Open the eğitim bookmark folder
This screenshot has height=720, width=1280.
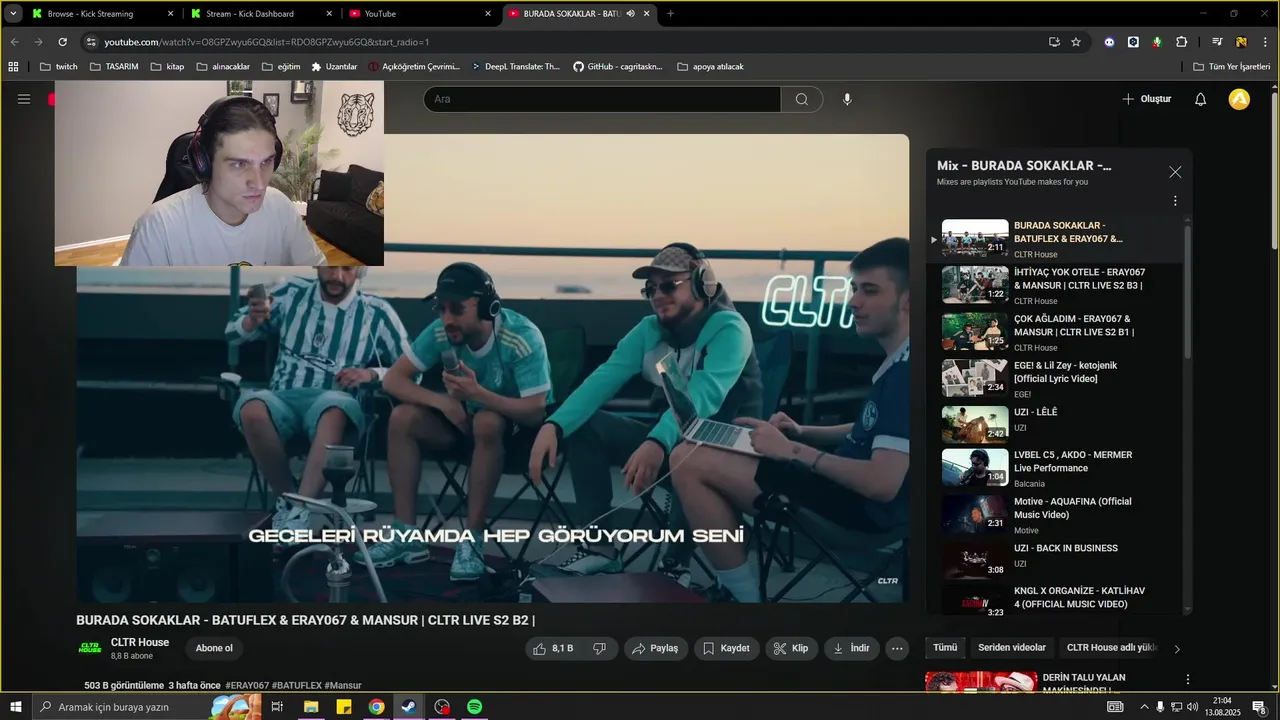[281, 67]
